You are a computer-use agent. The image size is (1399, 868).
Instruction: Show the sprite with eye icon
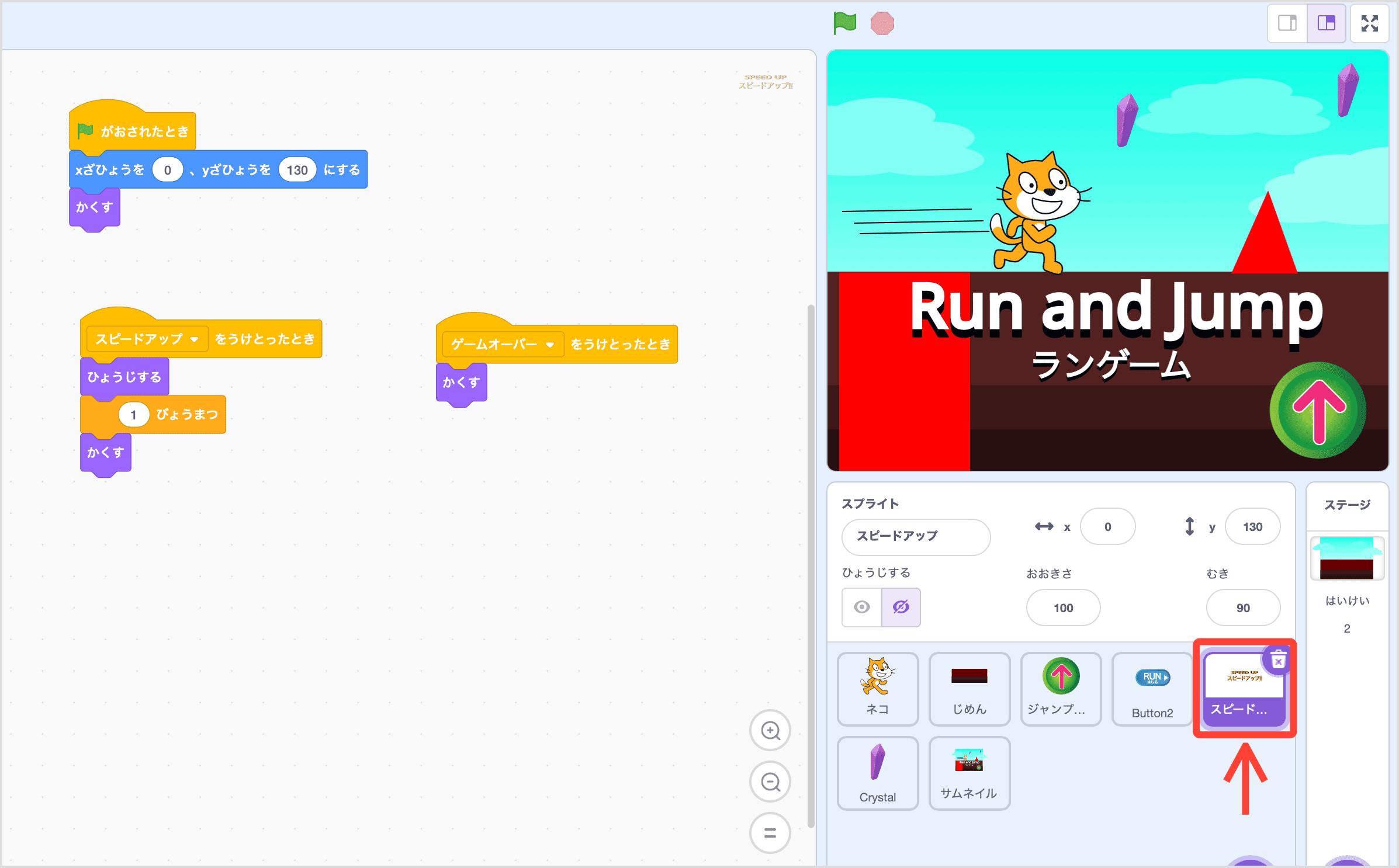861,607
